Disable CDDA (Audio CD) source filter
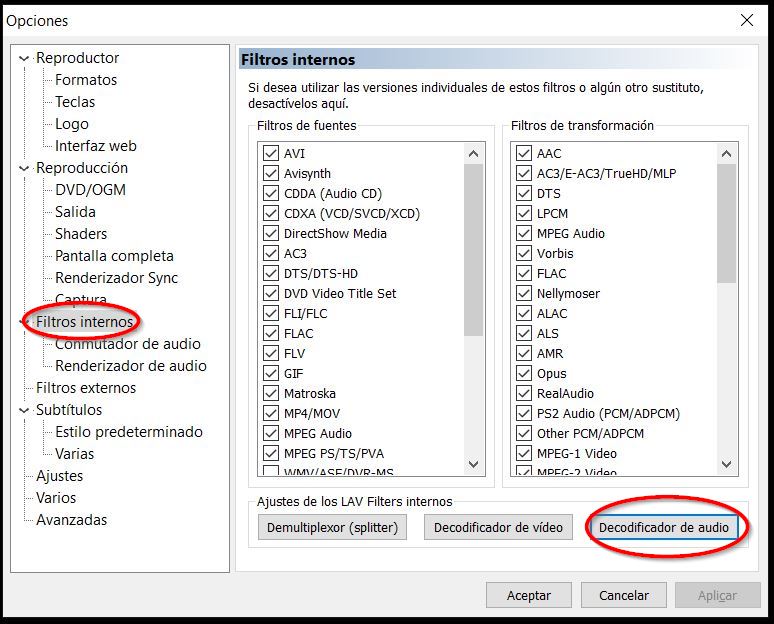774x624 pixels. (x=271, y=194)
